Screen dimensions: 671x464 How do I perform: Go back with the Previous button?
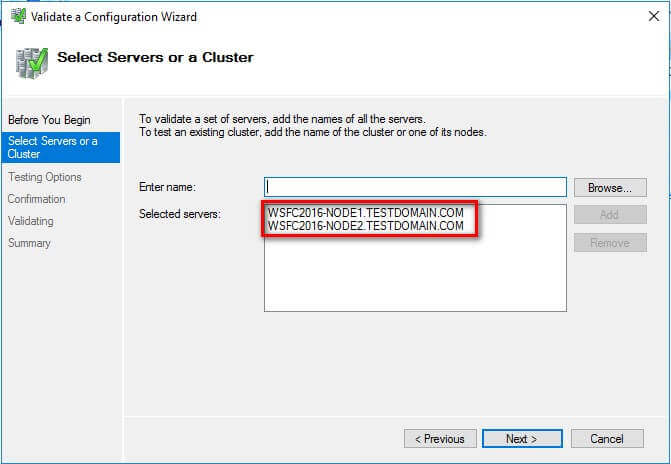point(440,438)
